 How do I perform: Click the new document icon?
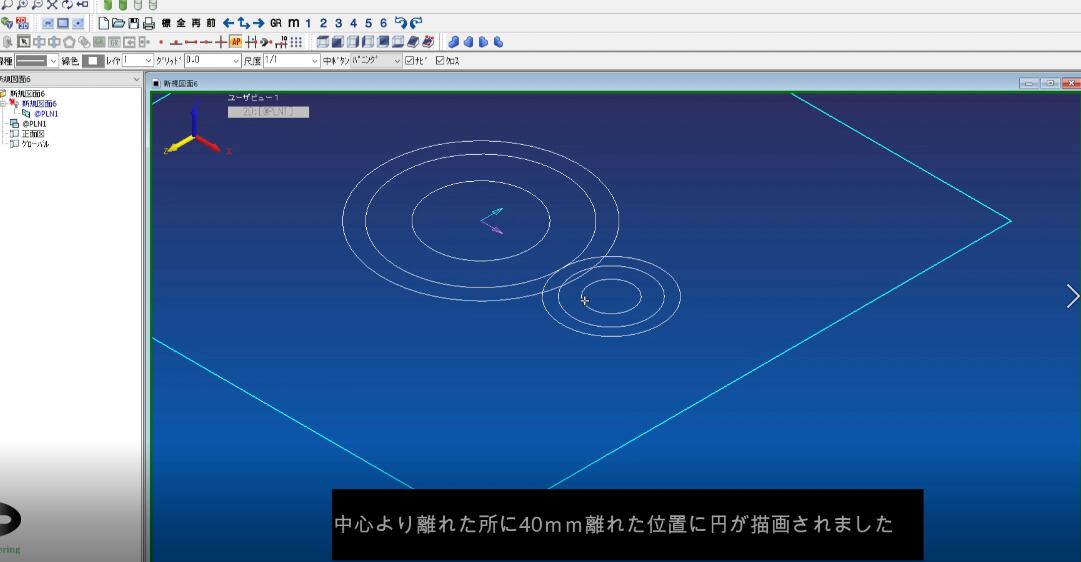[x=103, y=23]
